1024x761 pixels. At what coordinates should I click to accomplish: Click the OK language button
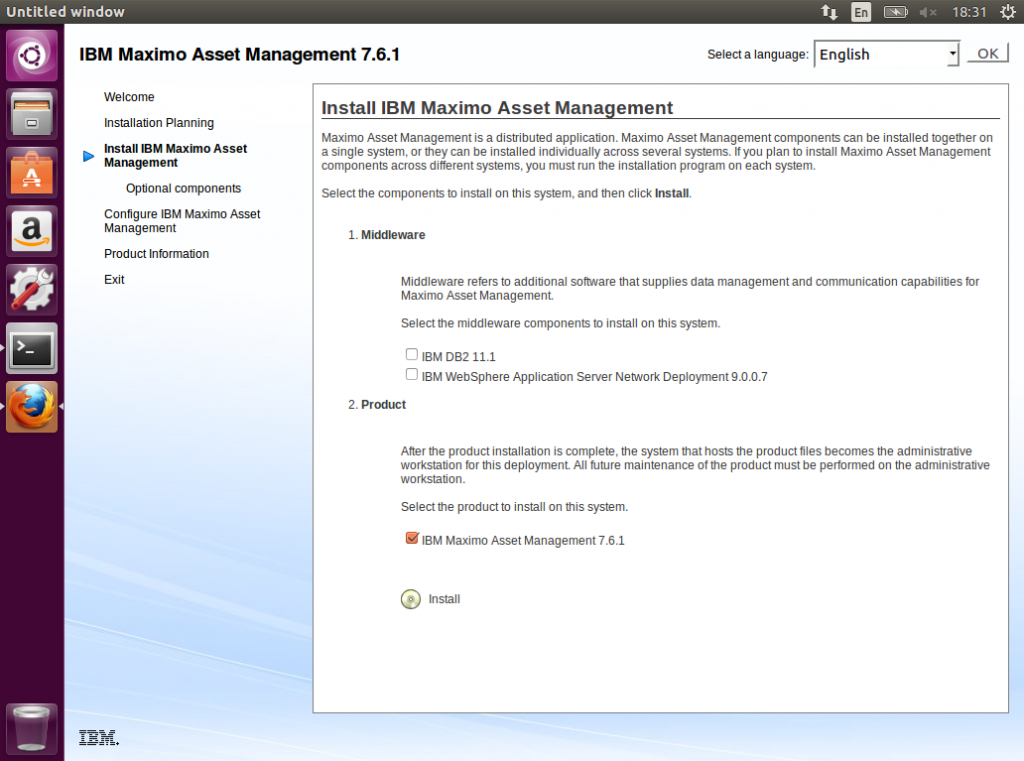[x=987, y=54]
